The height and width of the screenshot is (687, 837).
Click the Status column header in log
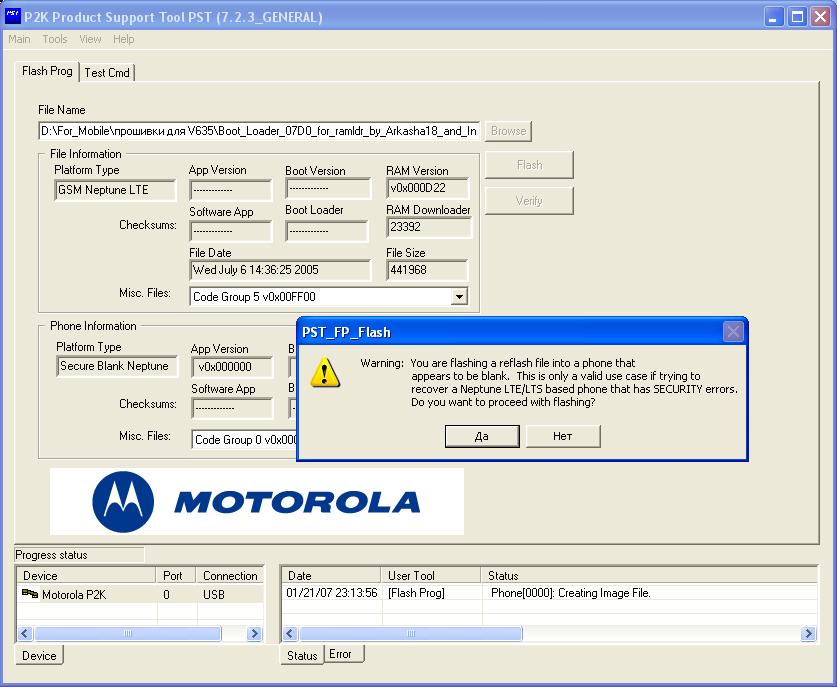pos(650,575)
